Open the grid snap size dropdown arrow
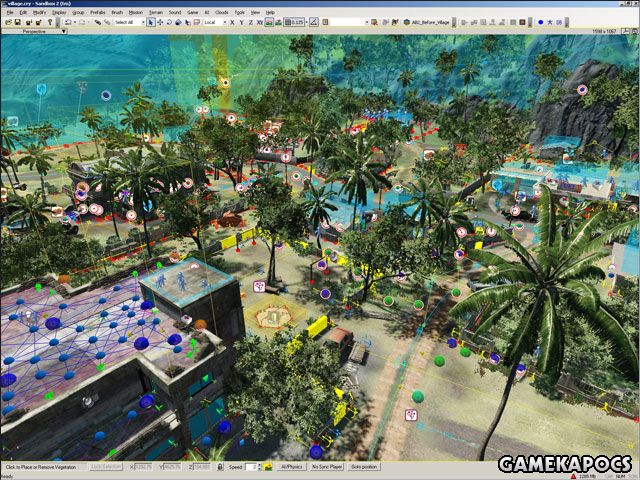 tap(307, 22)
